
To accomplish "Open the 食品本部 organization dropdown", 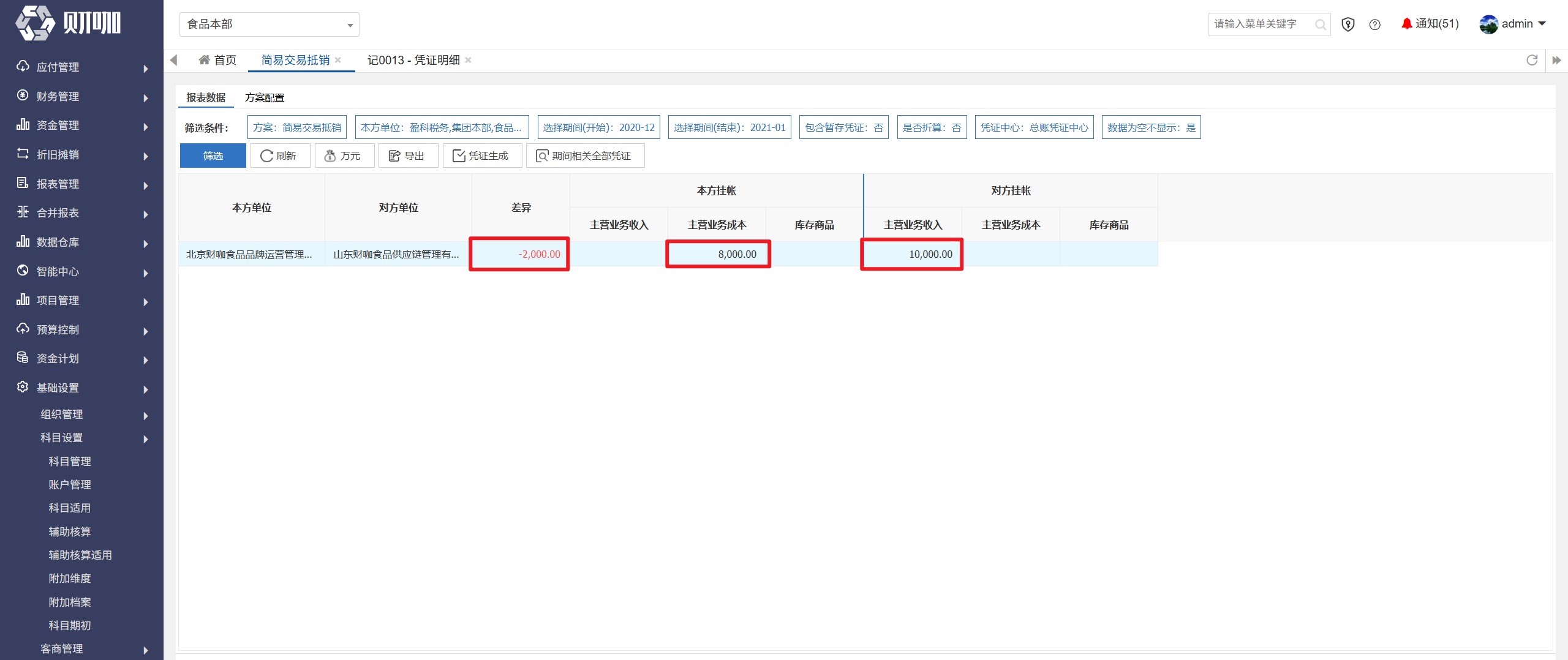I will pos(269,24).
